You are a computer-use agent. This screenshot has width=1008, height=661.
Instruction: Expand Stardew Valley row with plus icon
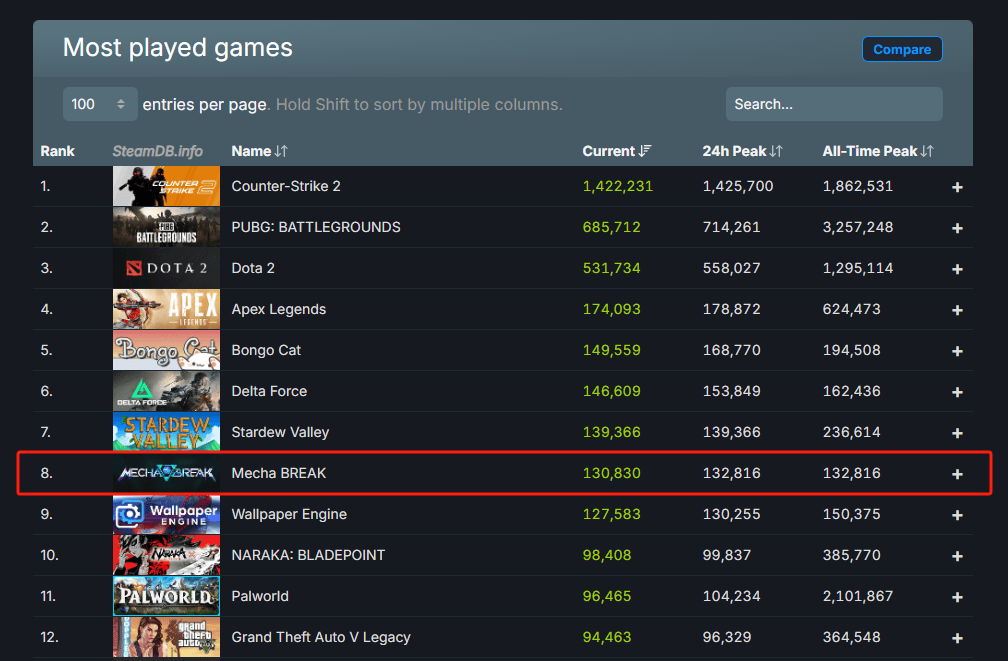[957, 433]
